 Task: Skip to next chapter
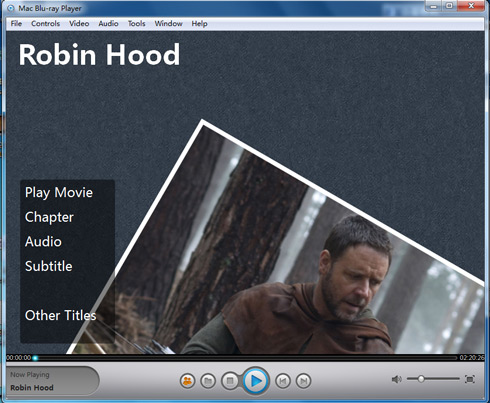click(303, 381)
